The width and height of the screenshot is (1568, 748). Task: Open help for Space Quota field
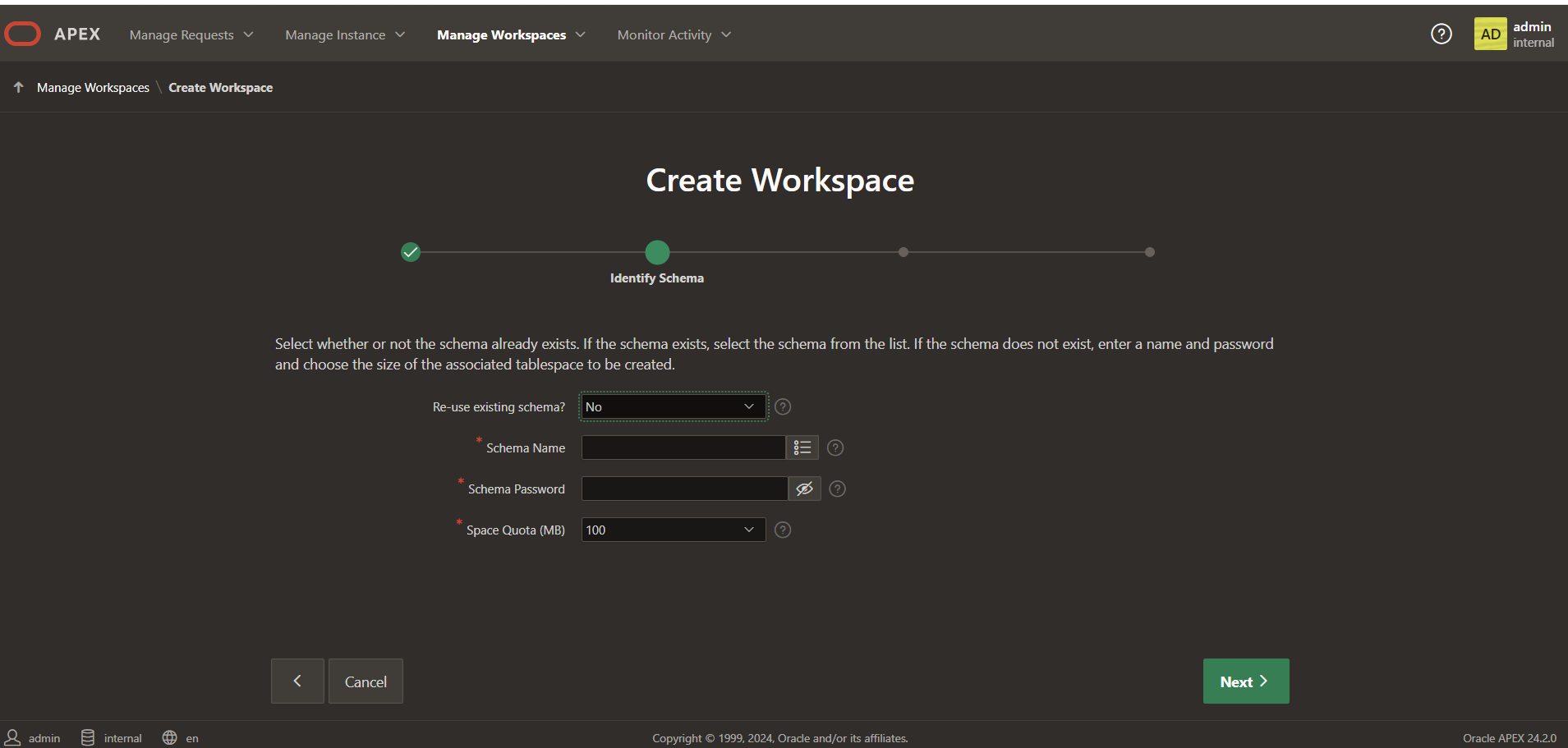coord(783,530)
